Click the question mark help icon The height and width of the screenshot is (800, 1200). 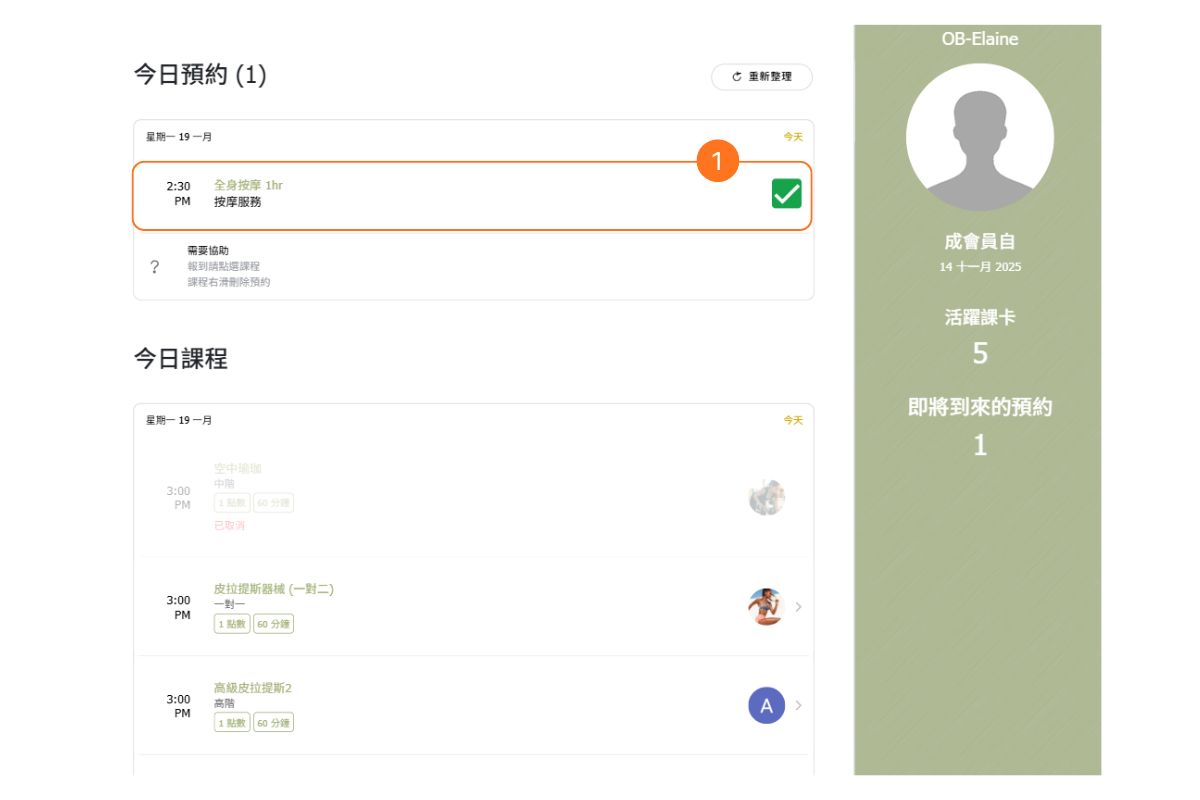155,267
